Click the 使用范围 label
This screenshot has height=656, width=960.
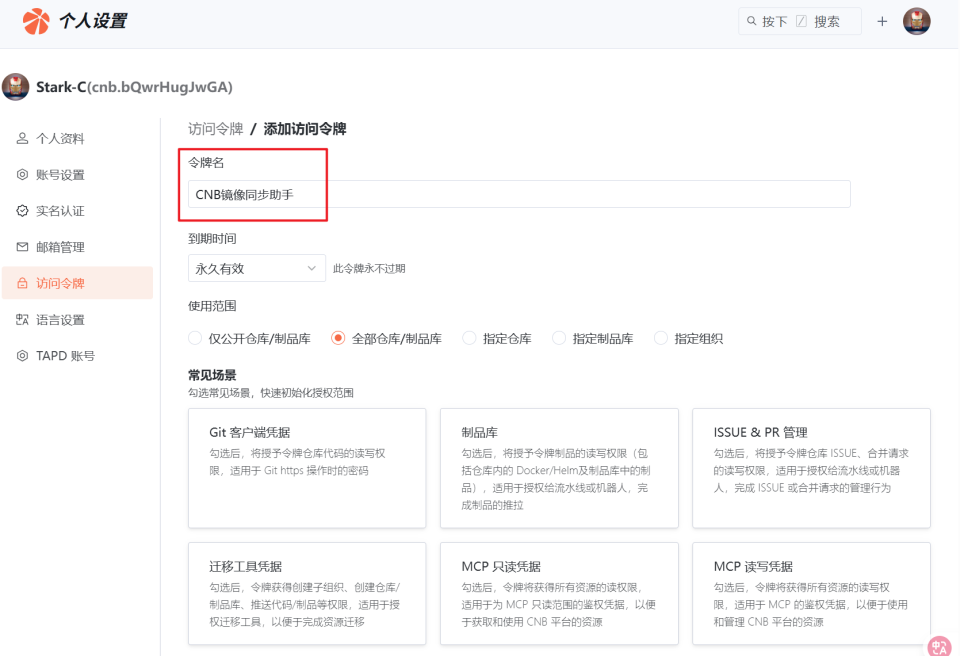(x=212, y=306)
